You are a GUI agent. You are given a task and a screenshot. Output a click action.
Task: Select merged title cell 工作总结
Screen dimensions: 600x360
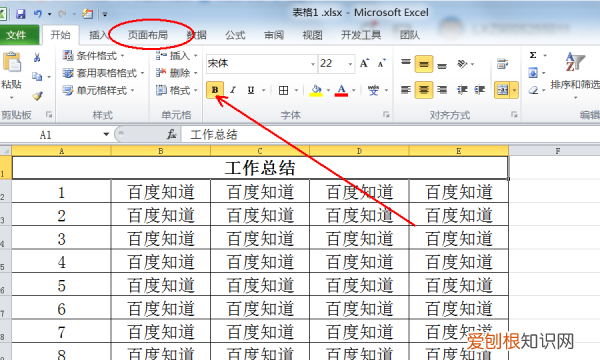[x=260, y=168]
